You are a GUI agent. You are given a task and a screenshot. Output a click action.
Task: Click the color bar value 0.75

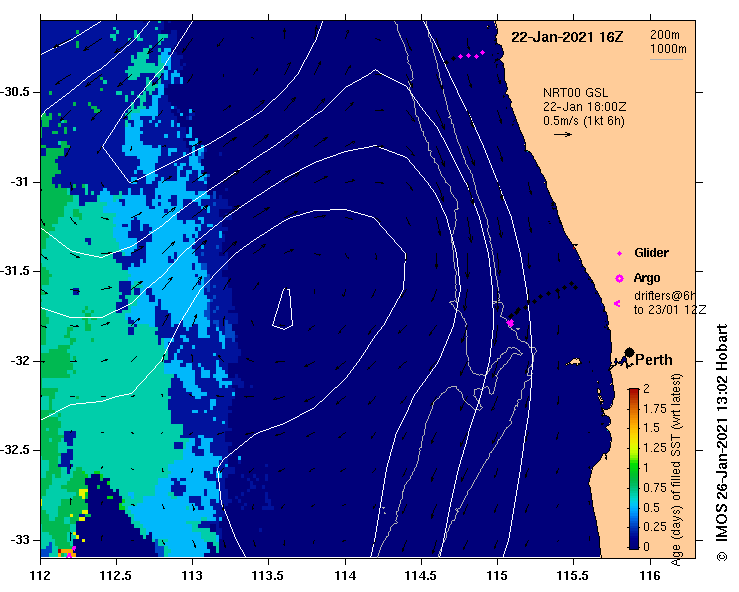click(655, 488)
